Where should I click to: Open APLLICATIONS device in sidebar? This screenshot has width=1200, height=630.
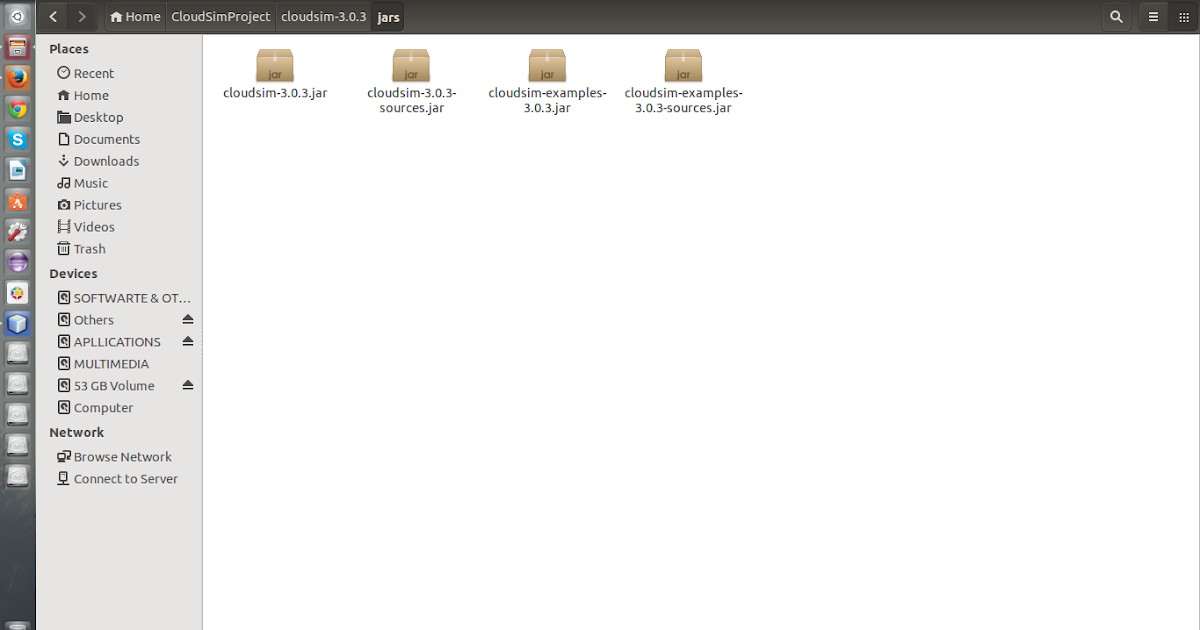coord(110,342)
